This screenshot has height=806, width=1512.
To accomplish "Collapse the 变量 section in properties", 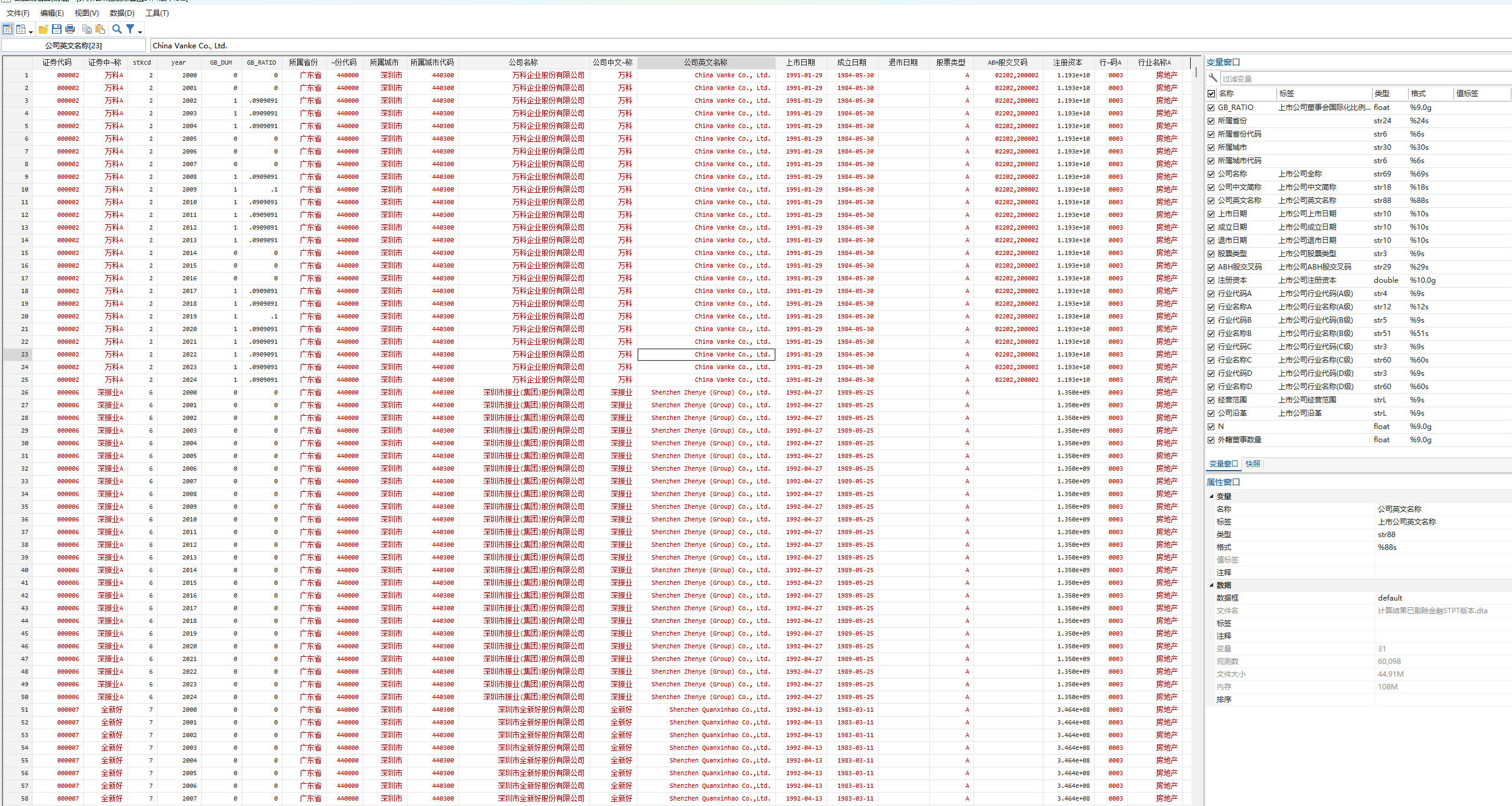I will click(x=1211, y=496).
